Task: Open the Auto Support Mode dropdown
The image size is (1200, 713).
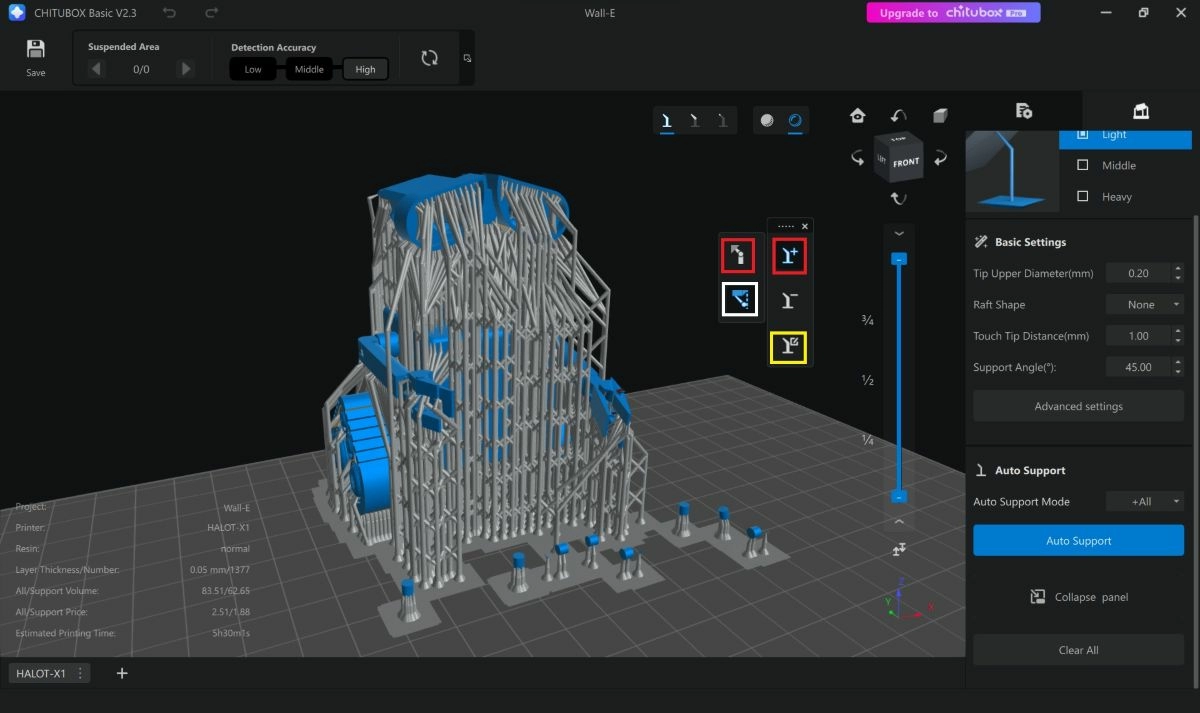Action: [1145, 502]
